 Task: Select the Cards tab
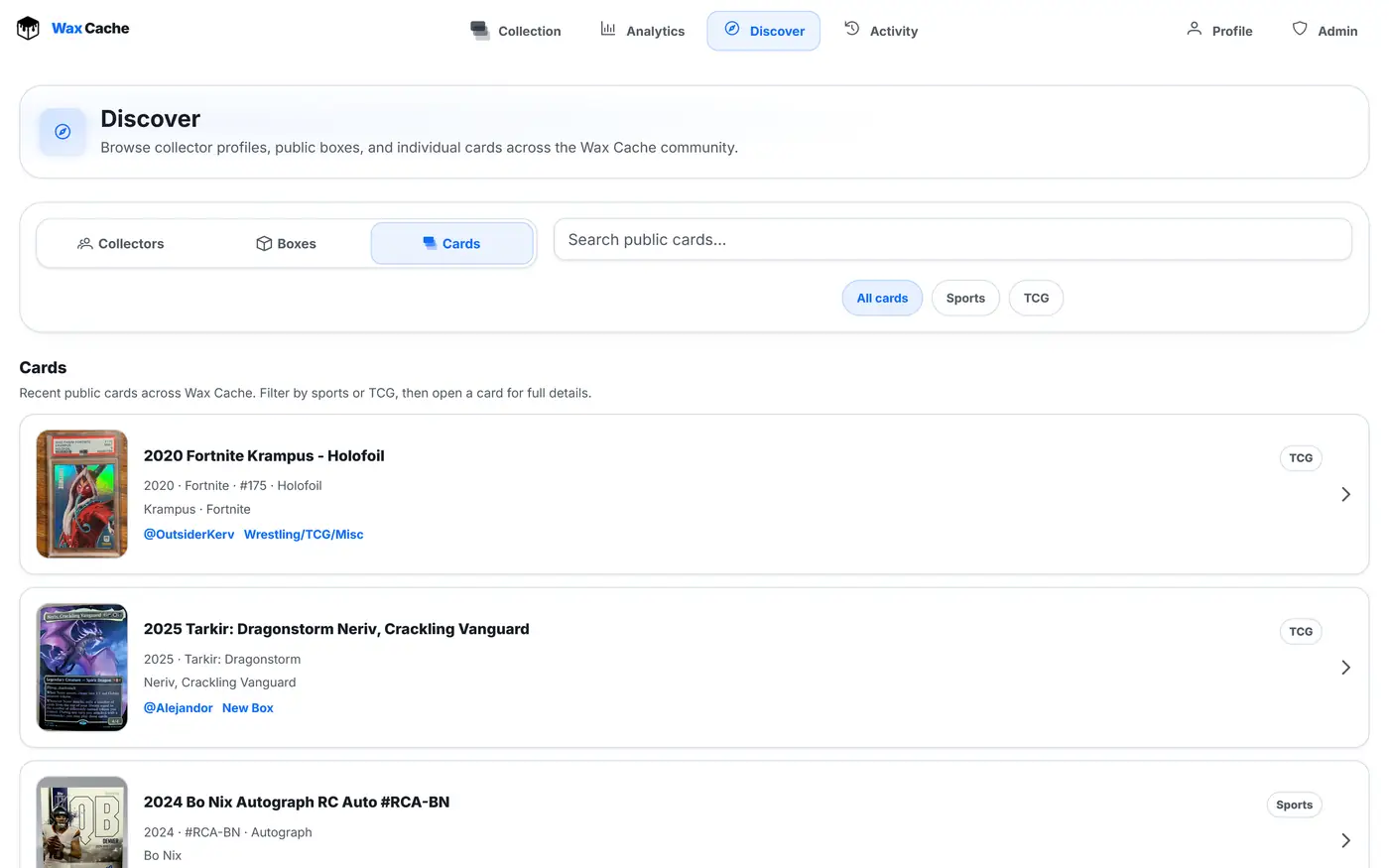click(x=452, y=244)
